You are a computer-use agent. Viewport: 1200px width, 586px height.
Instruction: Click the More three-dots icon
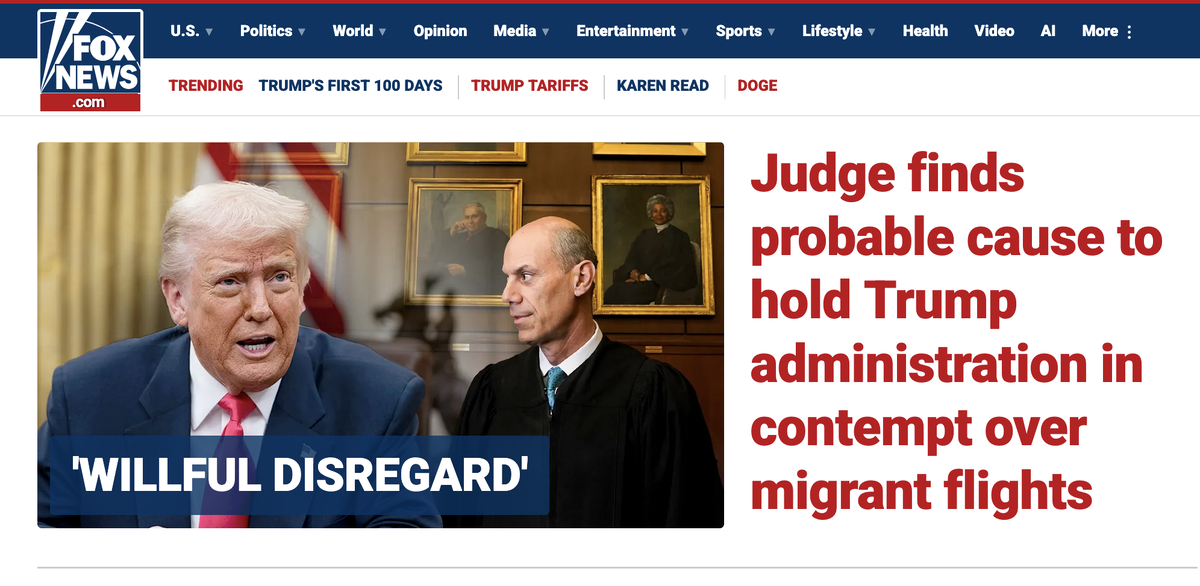click(1130, 31)
